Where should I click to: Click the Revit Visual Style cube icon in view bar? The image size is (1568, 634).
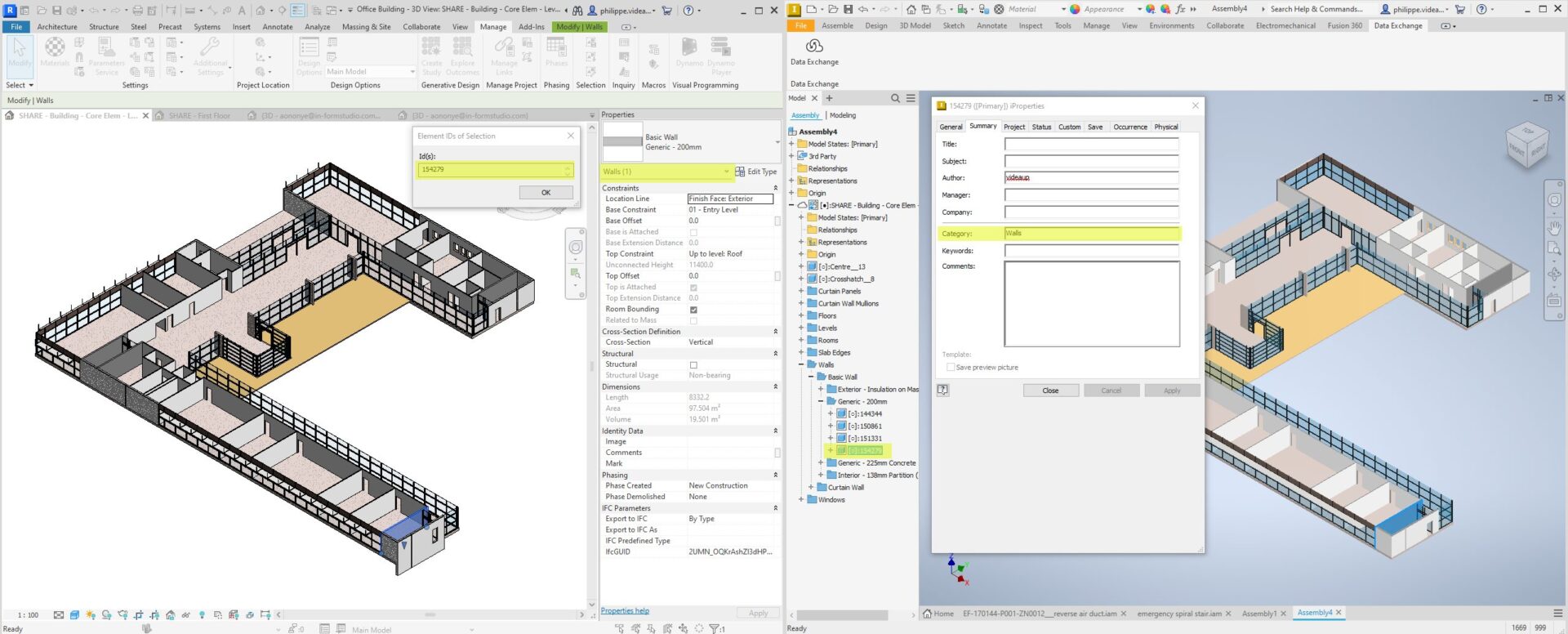pyautogui.click(x=74, y=615)
